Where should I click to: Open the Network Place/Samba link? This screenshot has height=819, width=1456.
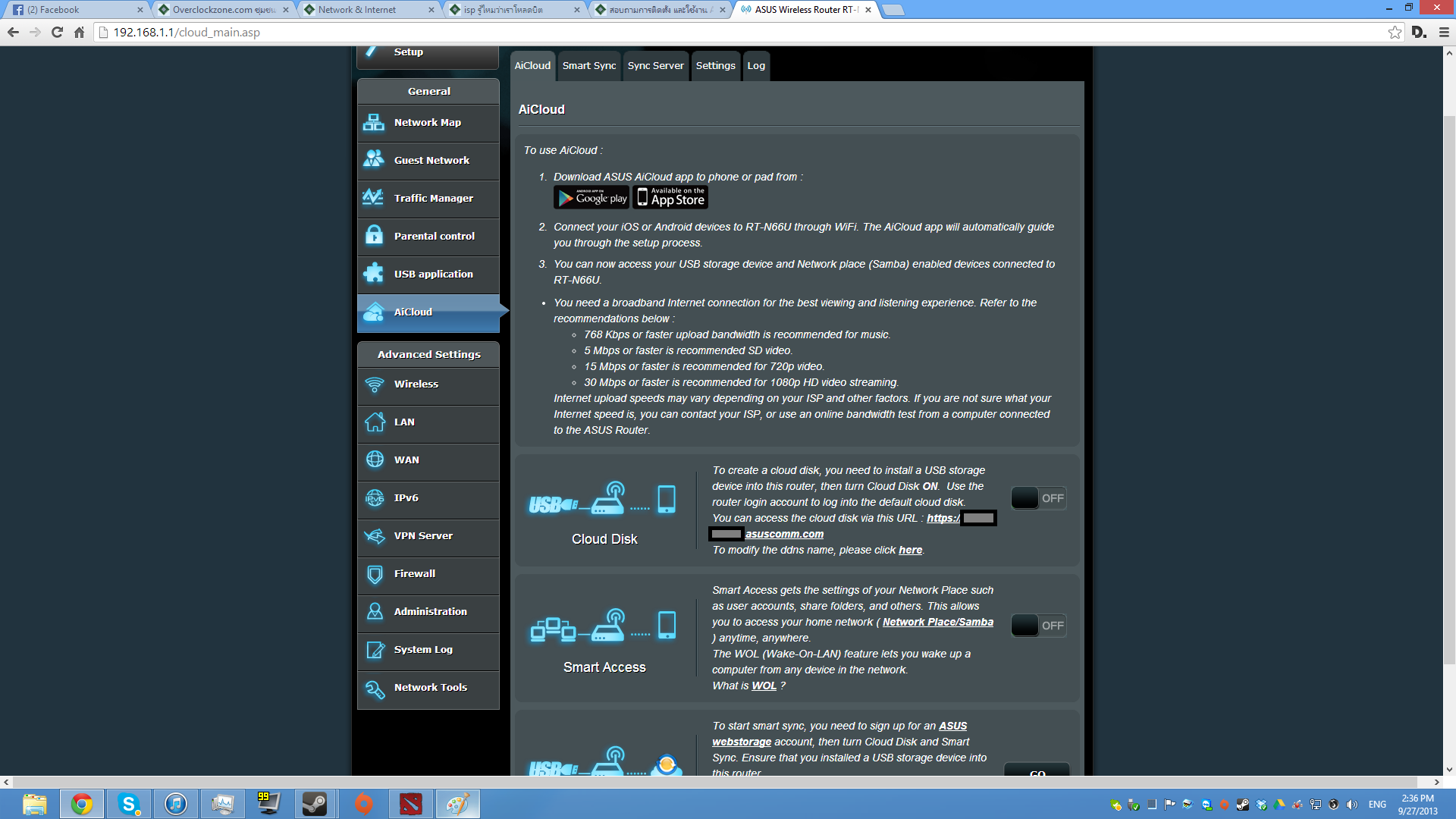[937, 622]
